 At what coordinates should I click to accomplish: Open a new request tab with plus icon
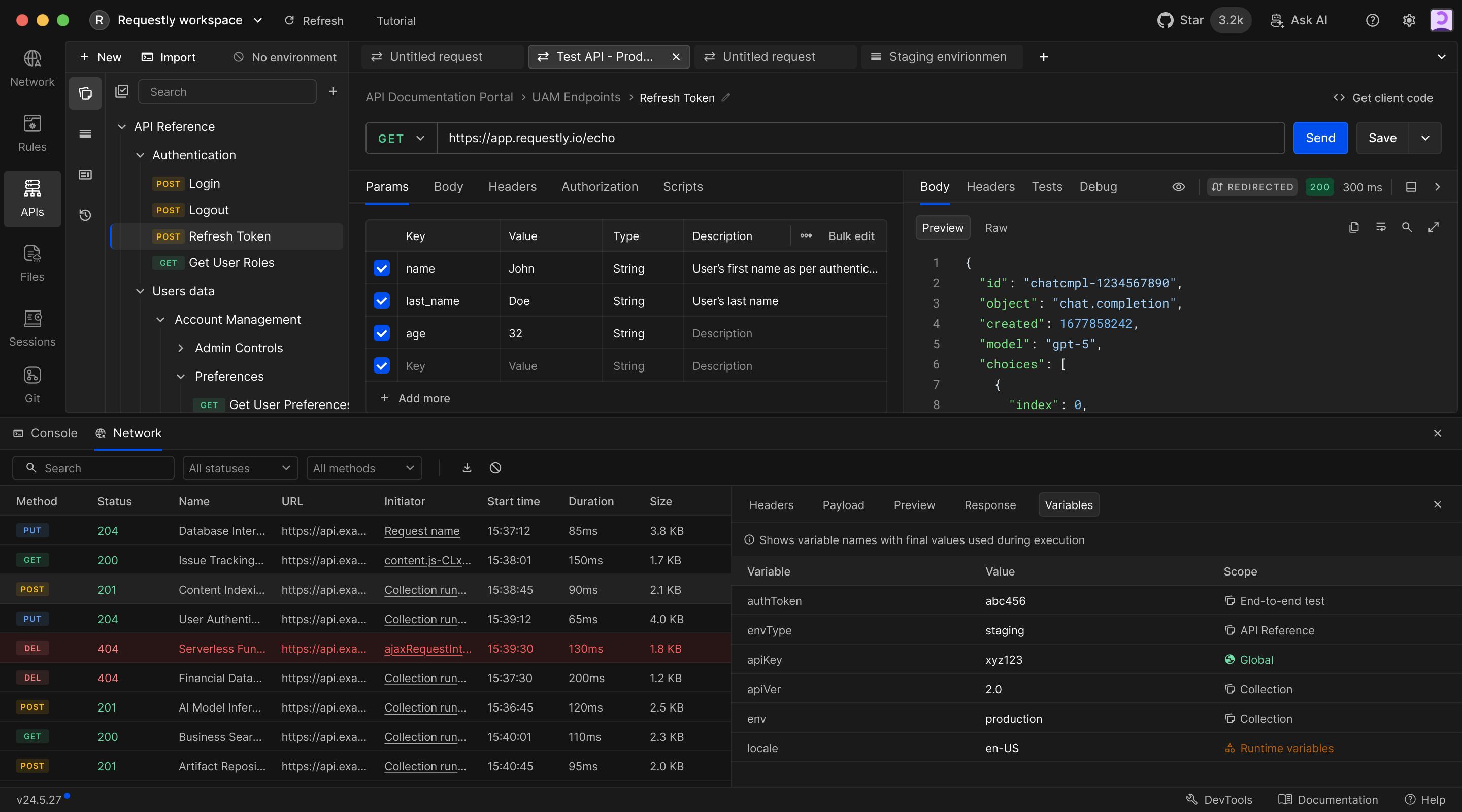click(1043, 57)
